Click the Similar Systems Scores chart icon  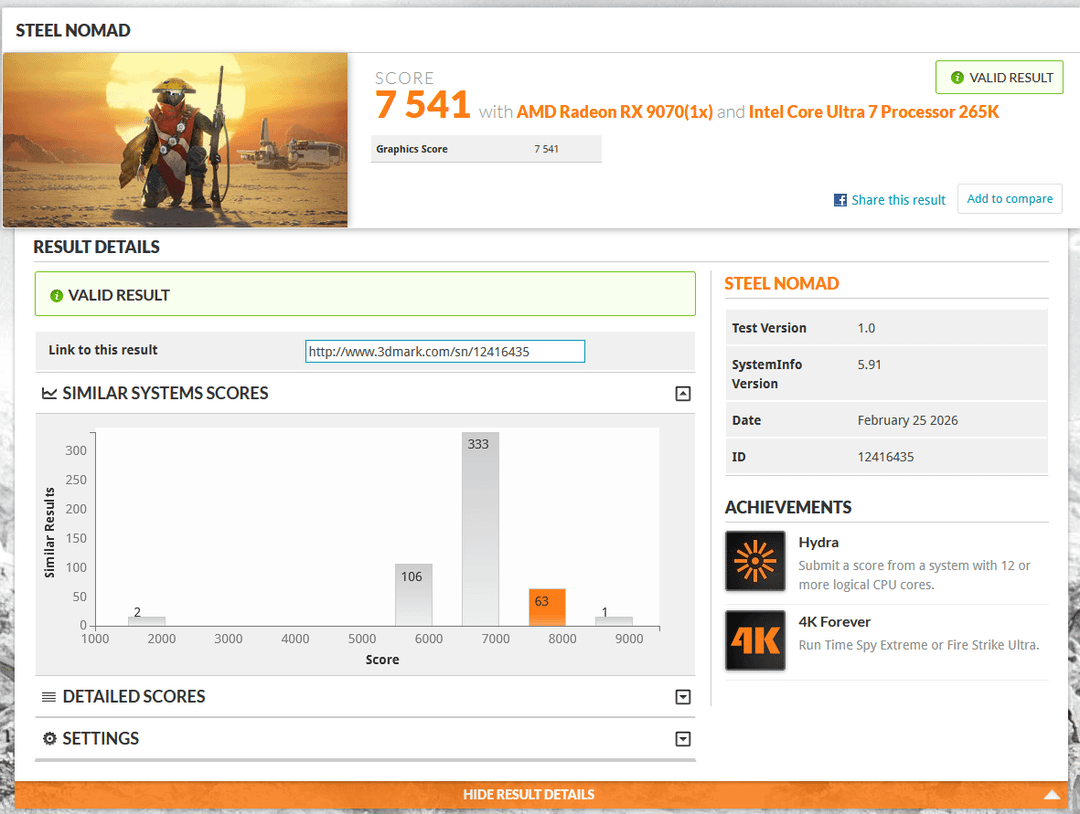tap(49, 394)
